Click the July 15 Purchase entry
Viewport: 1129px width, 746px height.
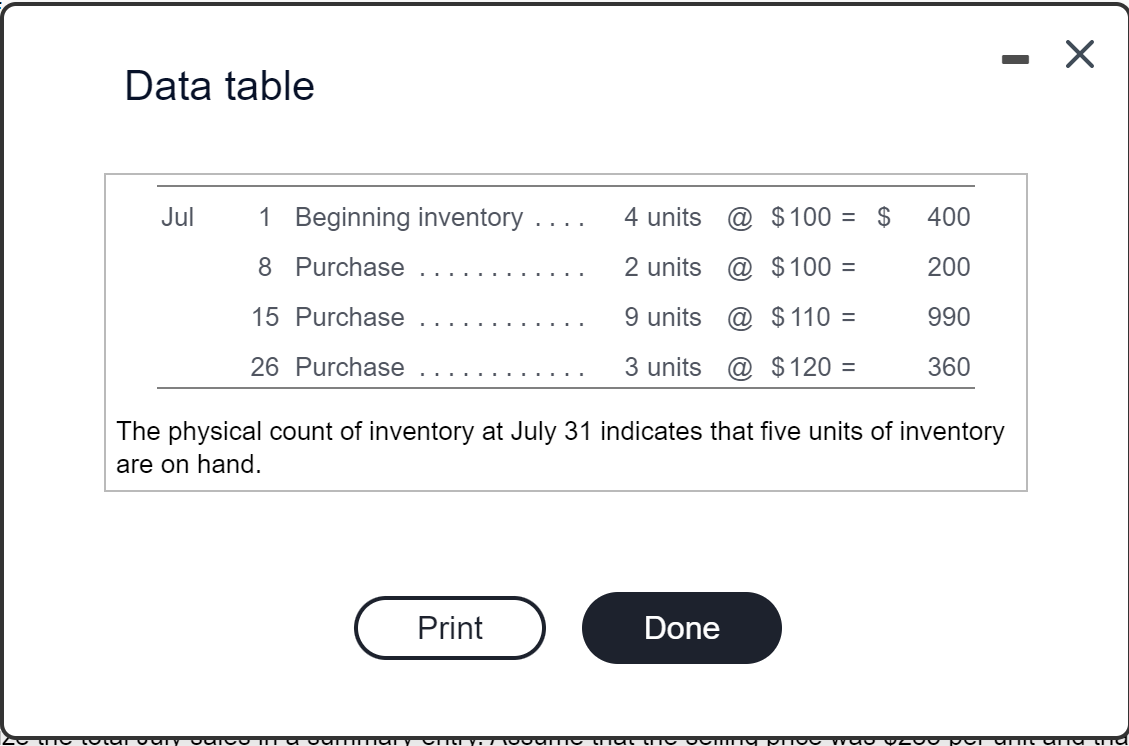pyautogui.click(x=348, y=317)
